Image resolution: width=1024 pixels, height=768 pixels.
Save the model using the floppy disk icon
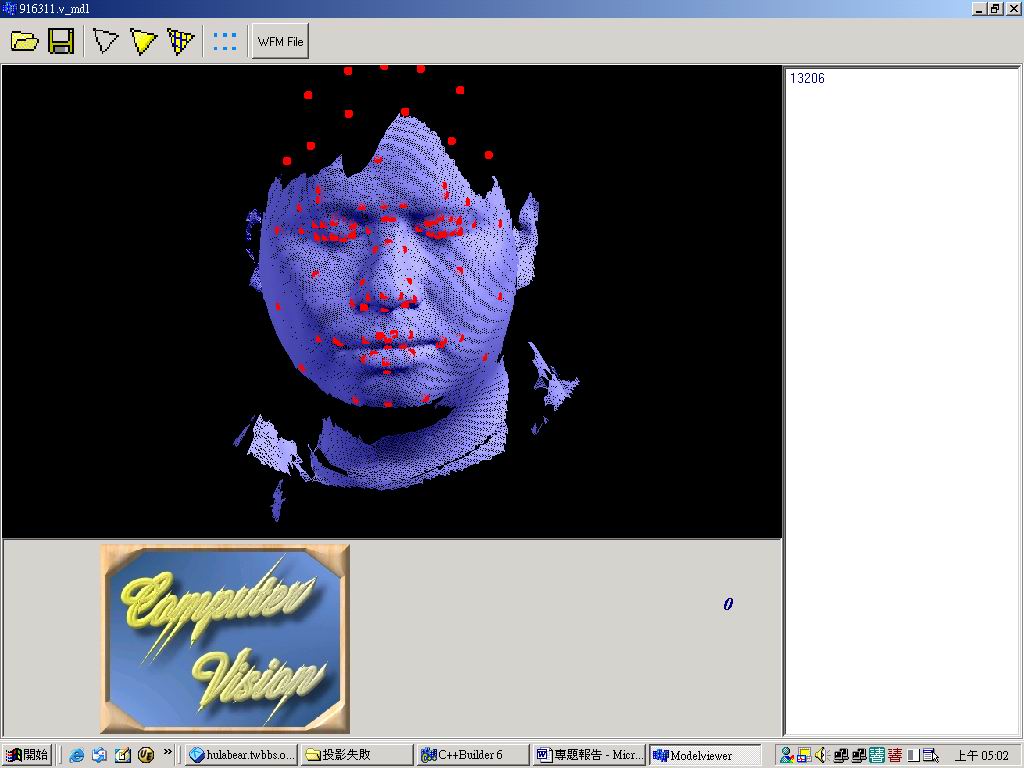(61, 41)
